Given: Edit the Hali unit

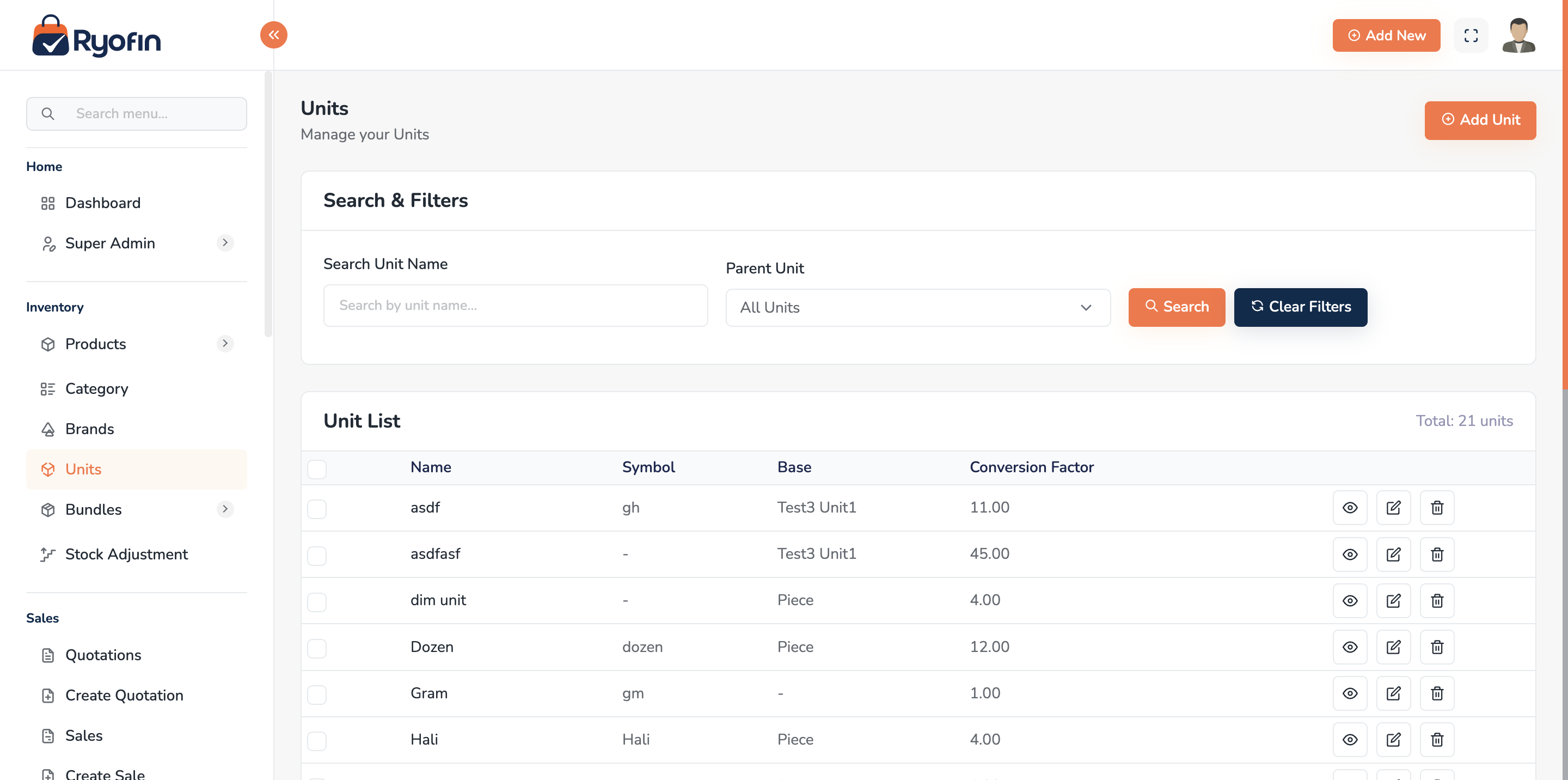Looking at the screenshot, I should coord(1393,739).
